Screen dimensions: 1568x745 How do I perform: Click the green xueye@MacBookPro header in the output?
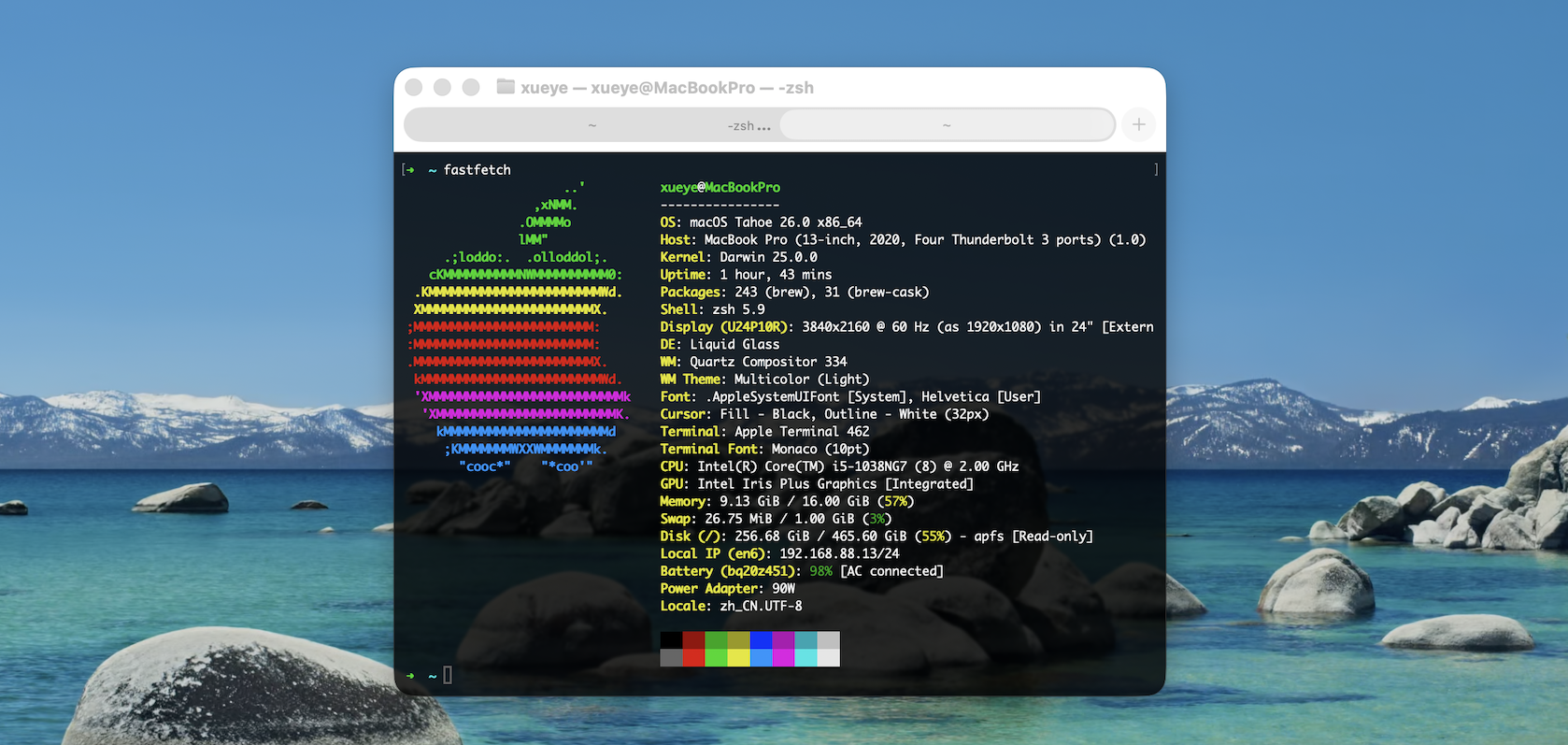720,188
